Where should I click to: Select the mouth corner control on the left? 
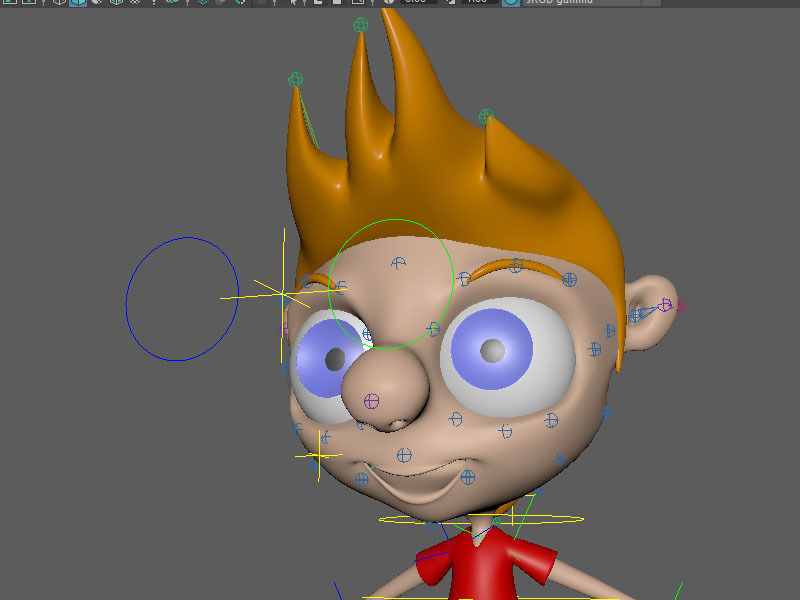pos(362,480)
